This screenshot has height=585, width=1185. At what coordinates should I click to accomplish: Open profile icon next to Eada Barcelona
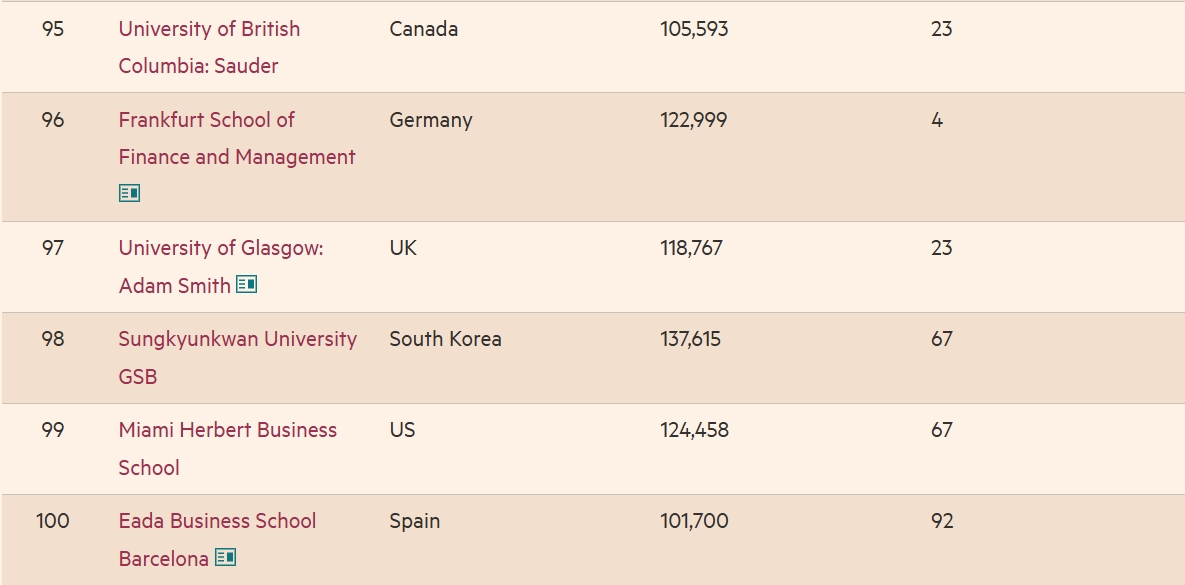pos(225,557)
